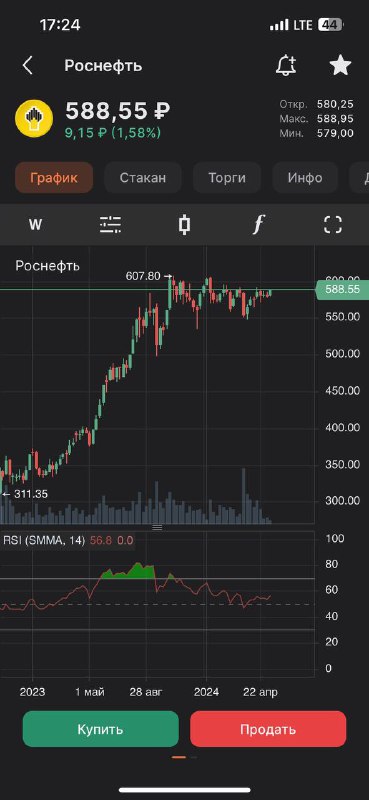
Task: Go back with the left chevron arrow
Action: tap(28, 66)
